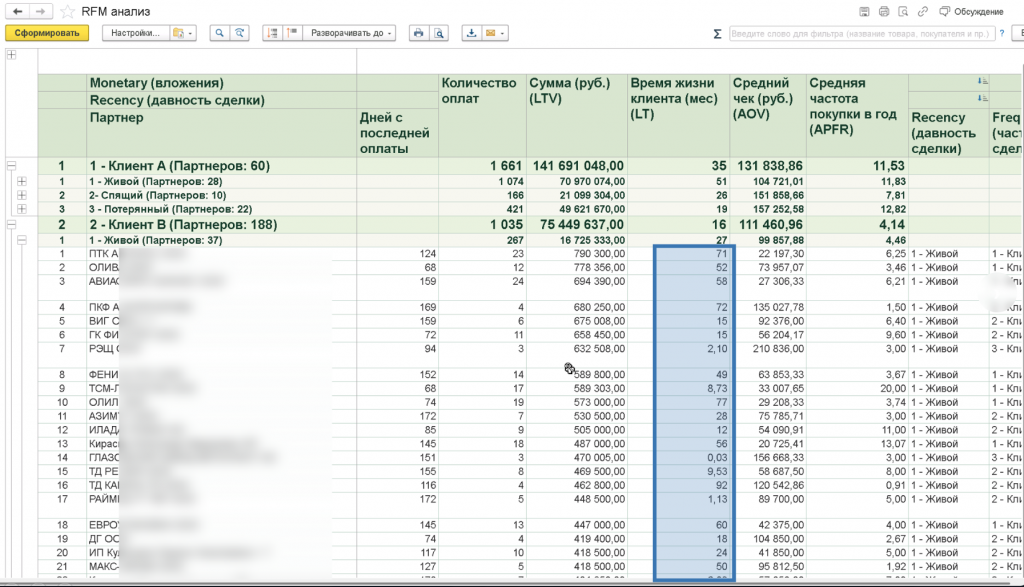This screenshot has height=587, width=1024.
Task: Go back with the left arrow button
Action: pyautogui.click(x=18, y=11)
